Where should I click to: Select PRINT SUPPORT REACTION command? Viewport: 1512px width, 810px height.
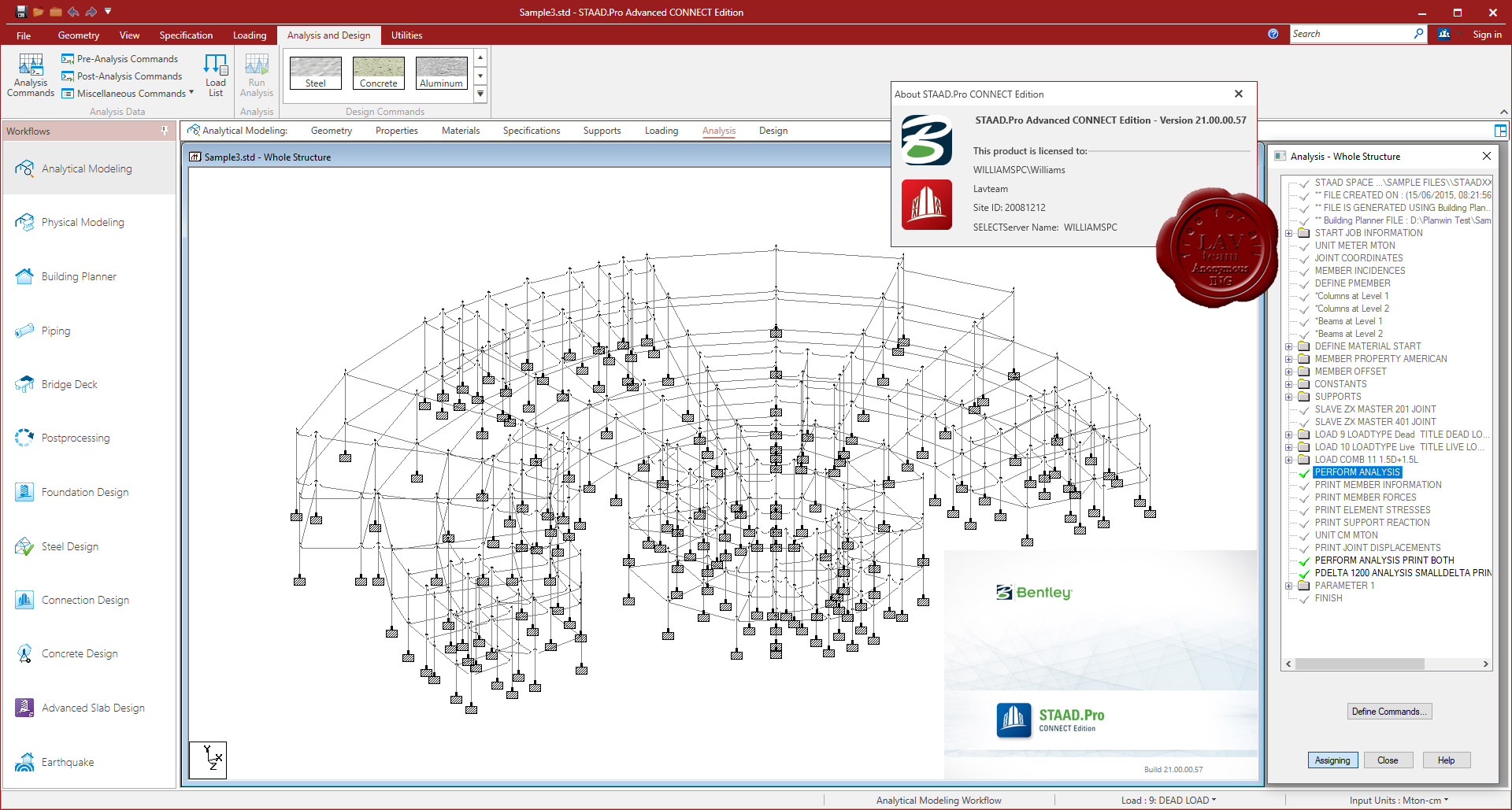1372,523
